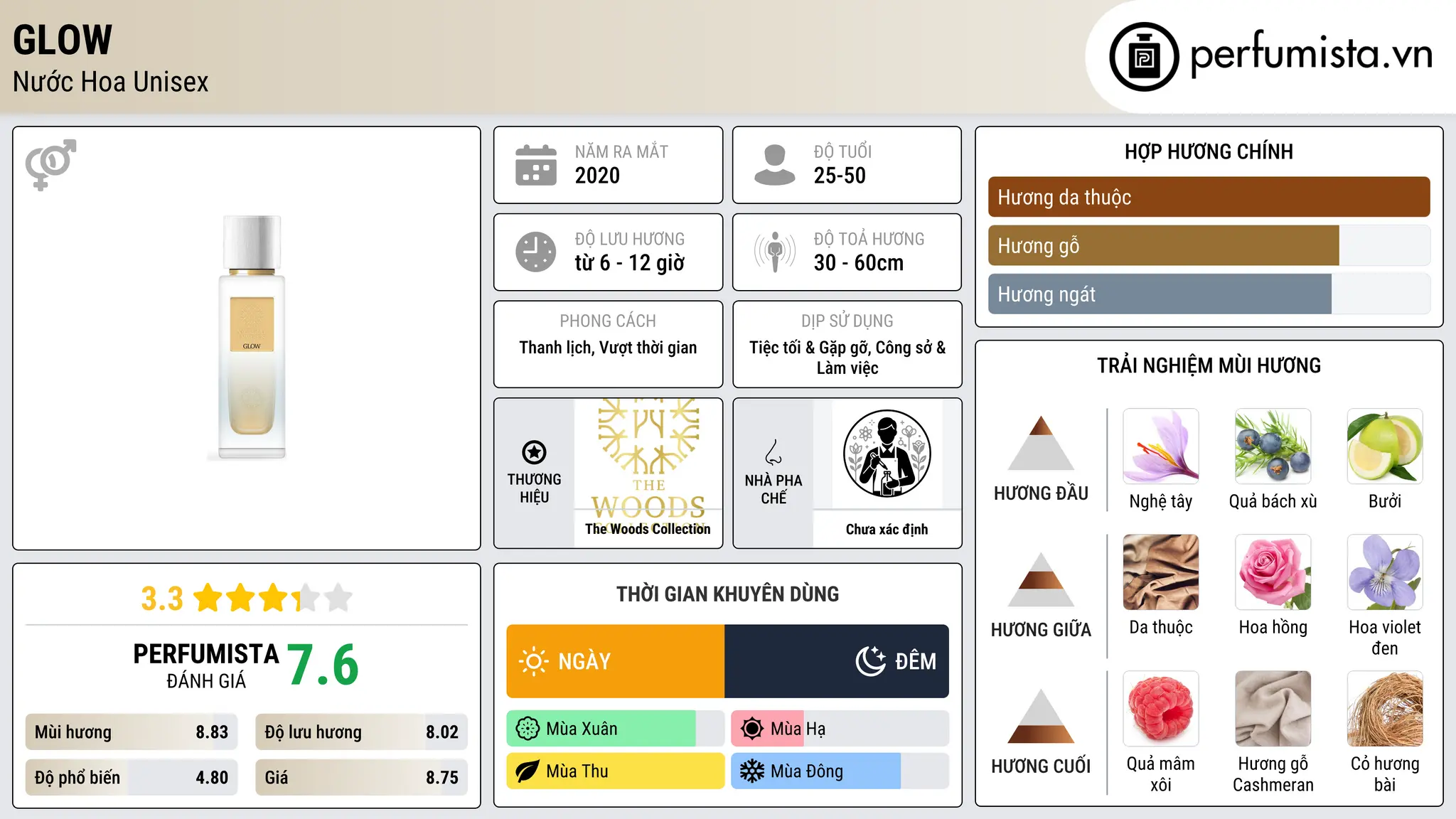Select the Hương gỗ accord bar
Screen dimensions: 1456x819
click(1209, 245)
